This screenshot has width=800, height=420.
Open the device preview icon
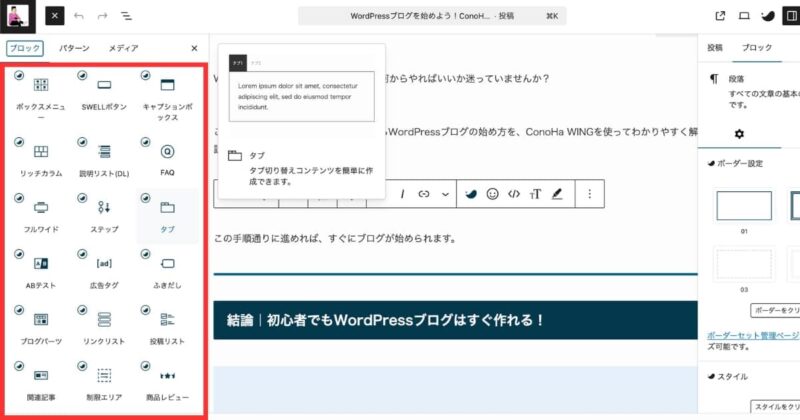744,16
